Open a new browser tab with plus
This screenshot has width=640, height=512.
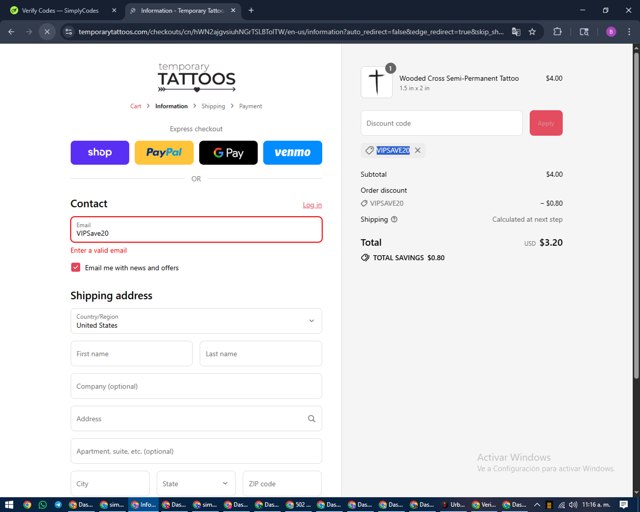(x=251, y=11)
